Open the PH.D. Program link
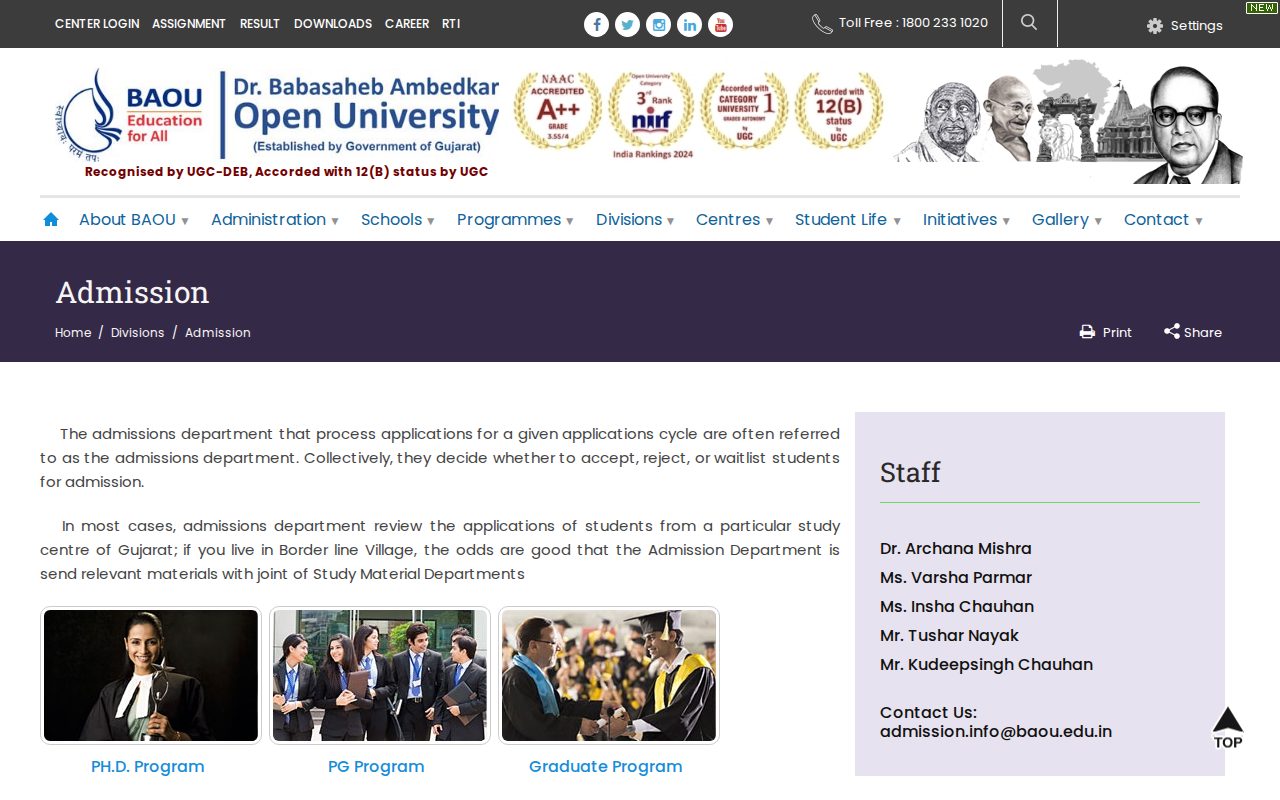This screenshot has width=1280, height=800. pos(148,767)
